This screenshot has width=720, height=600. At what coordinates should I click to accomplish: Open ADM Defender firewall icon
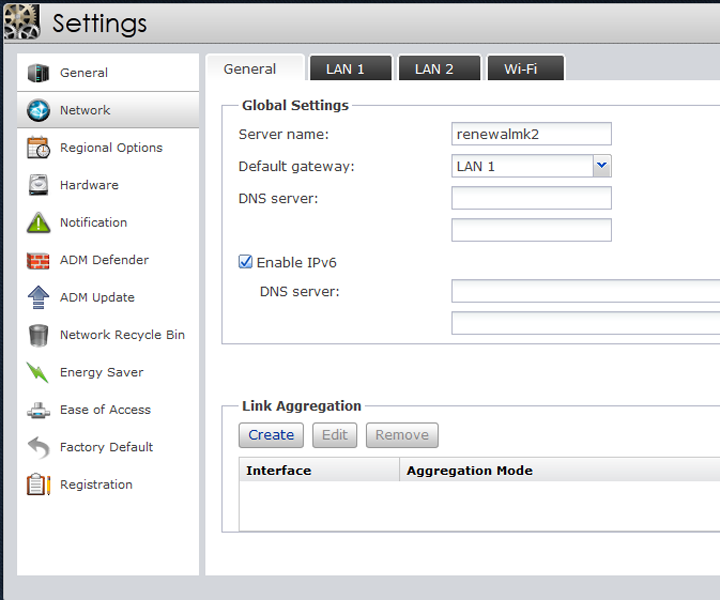[38, 260]
